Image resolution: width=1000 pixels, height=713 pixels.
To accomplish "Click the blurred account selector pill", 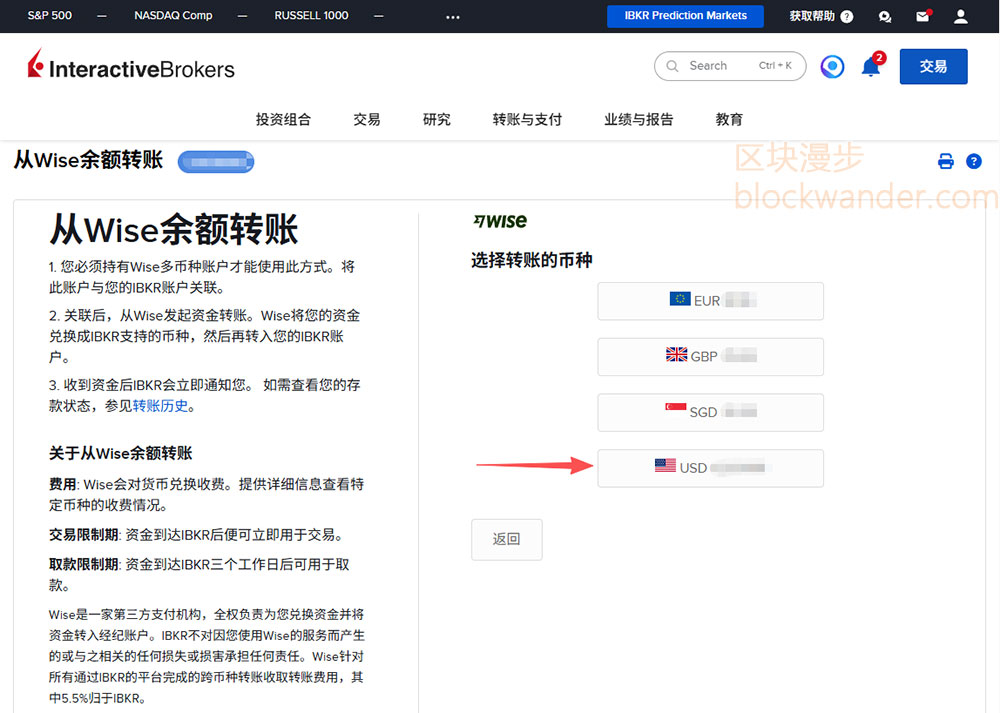I will pyautogui.click(x=216, y=162).
